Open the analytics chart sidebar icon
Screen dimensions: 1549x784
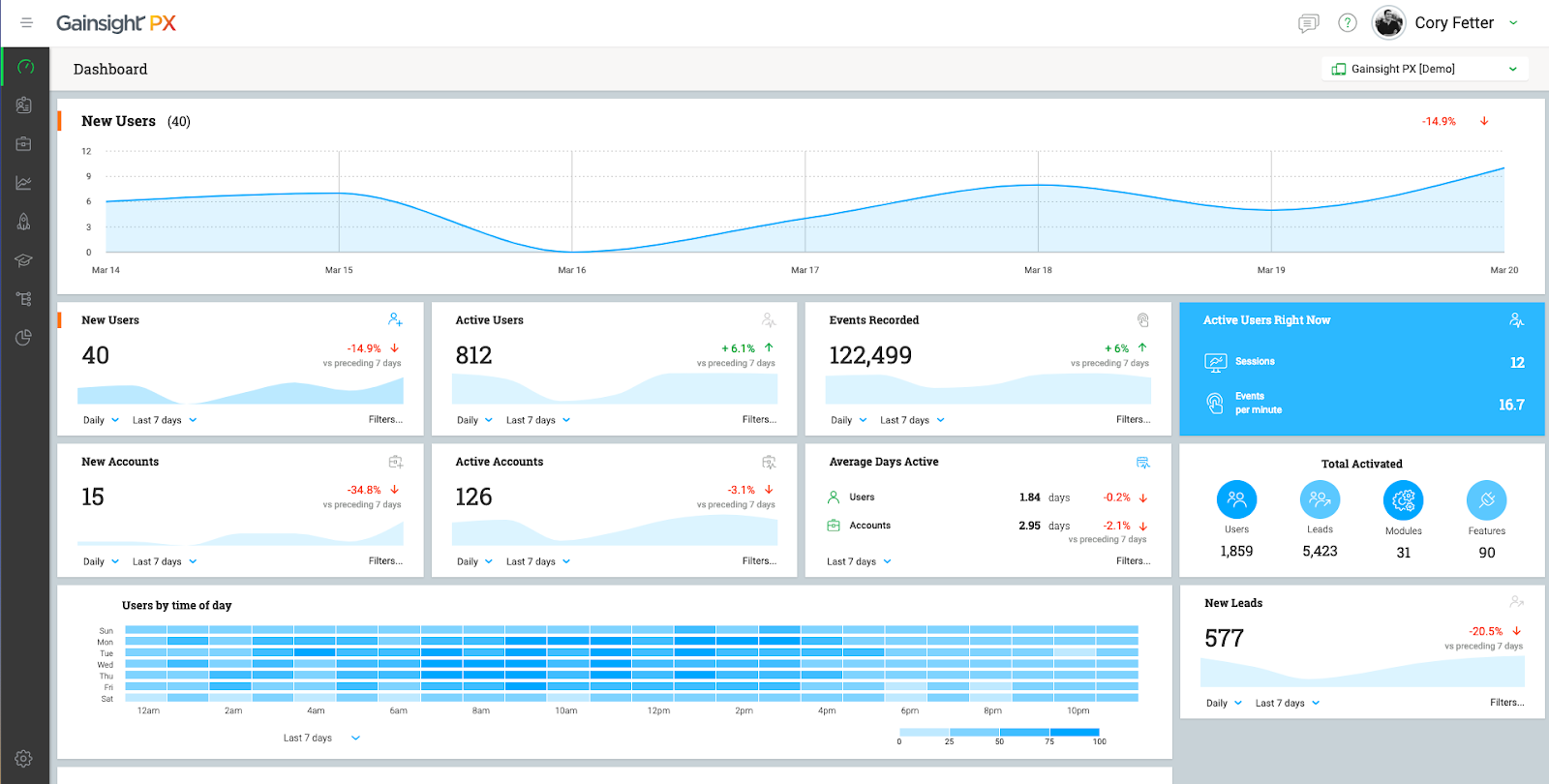24,183
